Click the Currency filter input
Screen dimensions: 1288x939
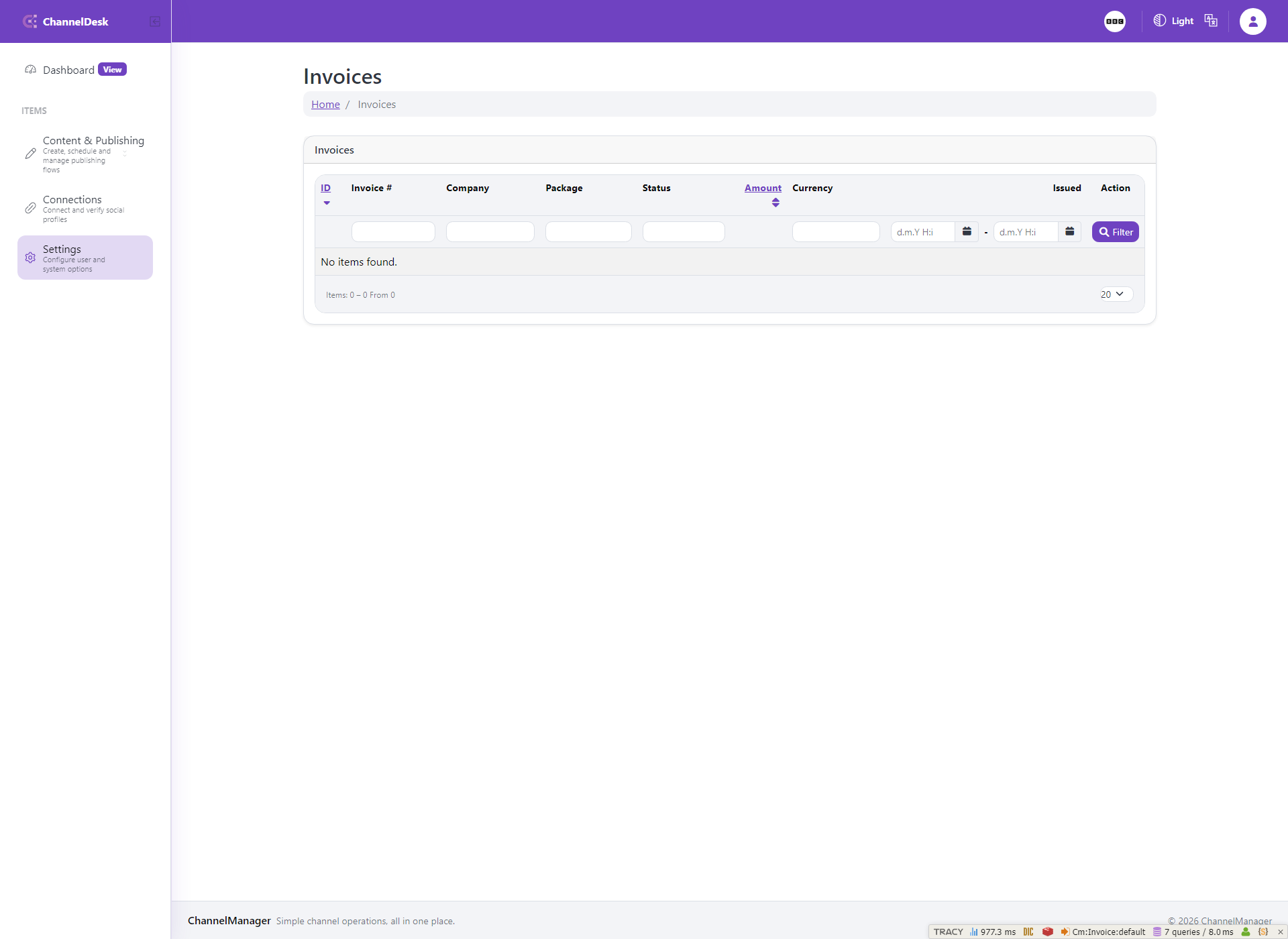tap(836, 231)
